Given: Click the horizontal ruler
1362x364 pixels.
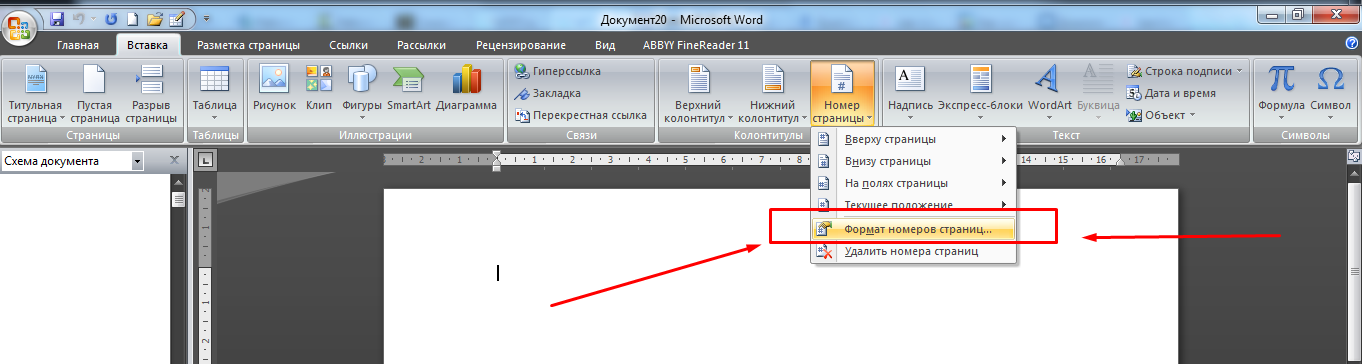Looking at the screenshot, I should (780, 160).
